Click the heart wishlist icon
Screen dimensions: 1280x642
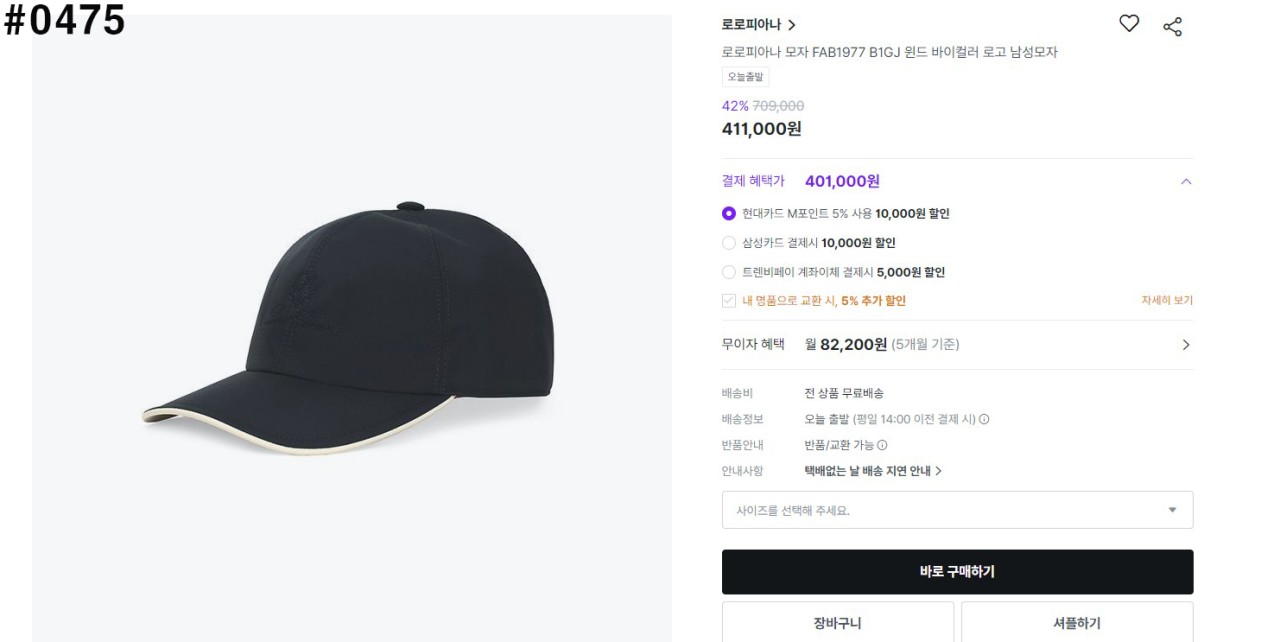click(x=1129, y=24)
